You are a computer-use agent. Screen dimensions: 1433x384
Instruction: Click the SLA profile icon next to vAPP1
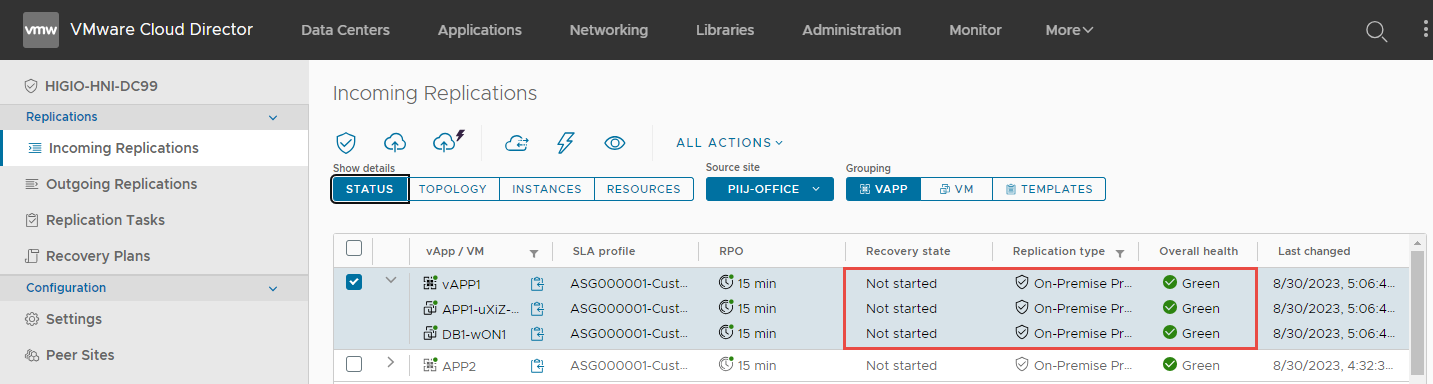click(x=538, y=283)
